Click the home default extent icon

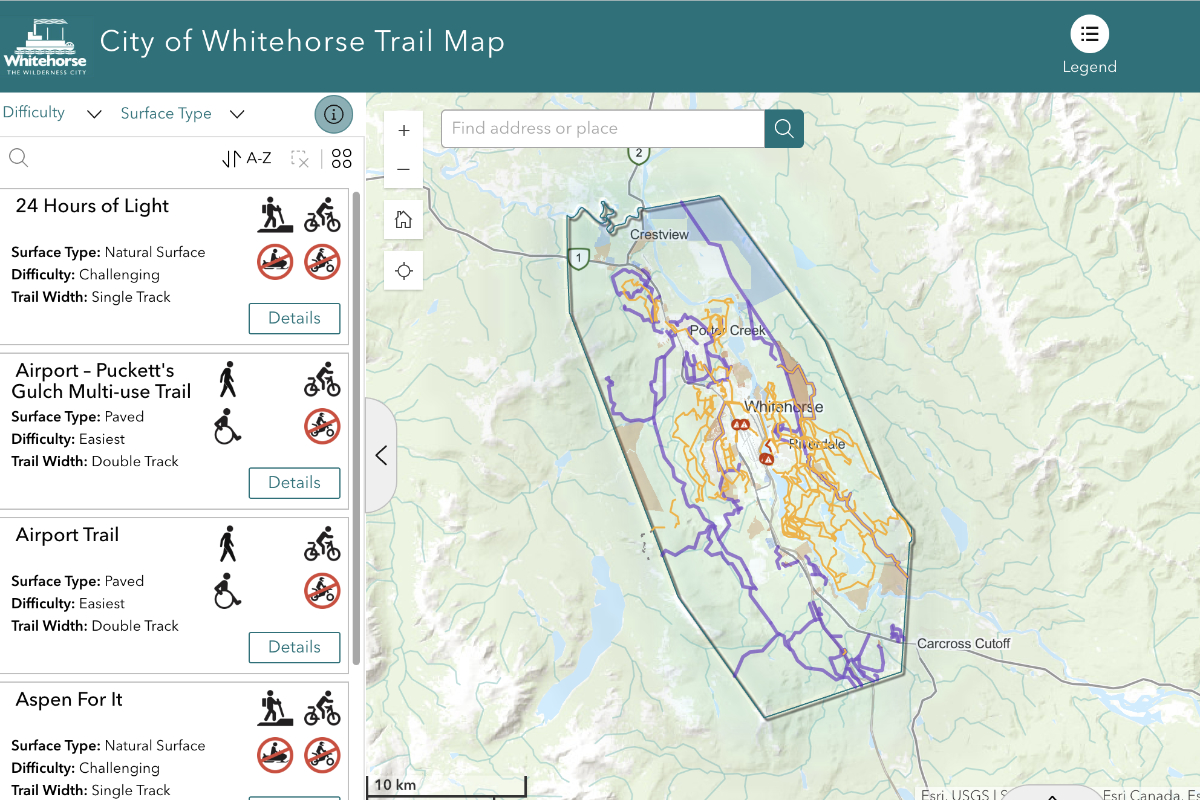point(403,219)
